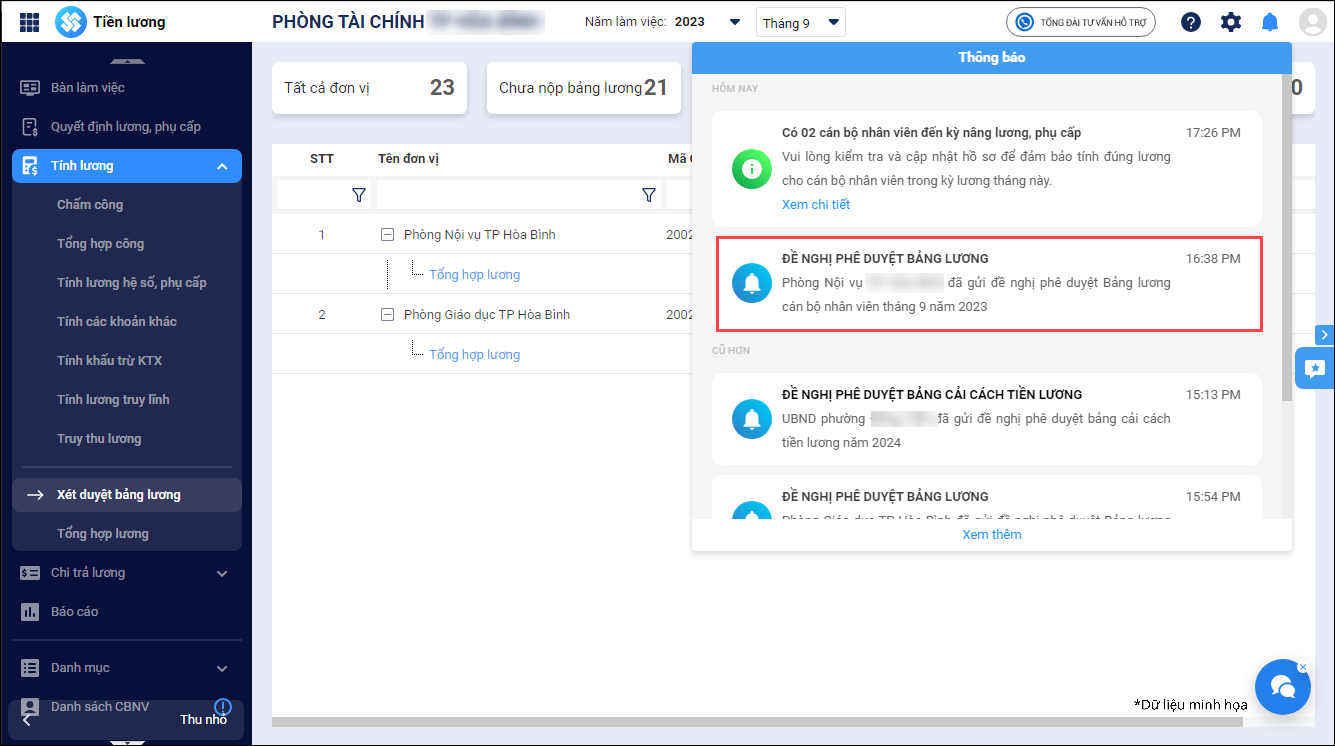Viewport: 1335px width, 746px height.
Task: Open the Tháng 9 month dropdown
Action: [x=801, y=22]
